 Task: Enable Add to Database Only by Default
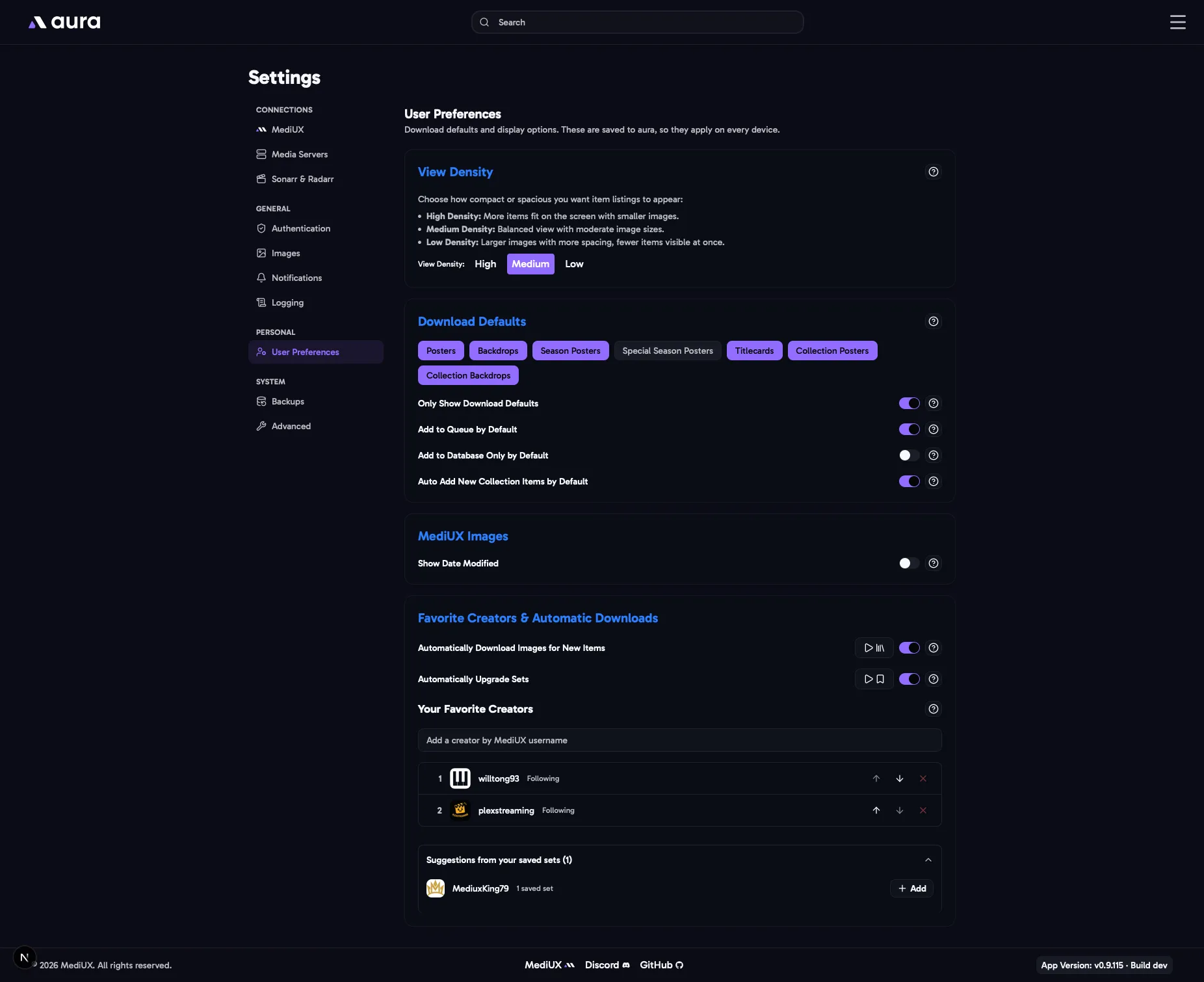(x=909, y=455)
